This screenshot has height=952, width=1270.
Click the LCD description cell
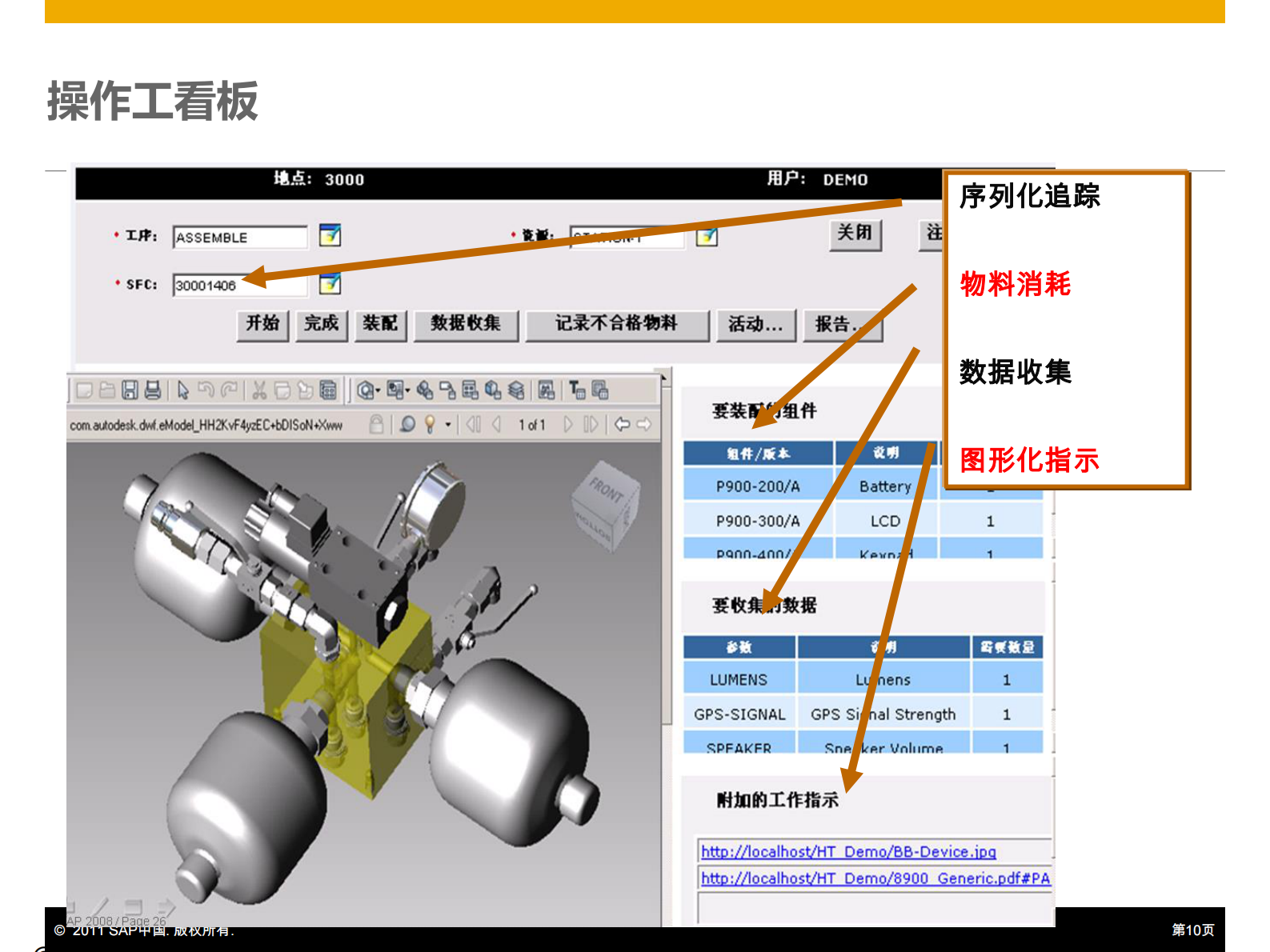885,522
